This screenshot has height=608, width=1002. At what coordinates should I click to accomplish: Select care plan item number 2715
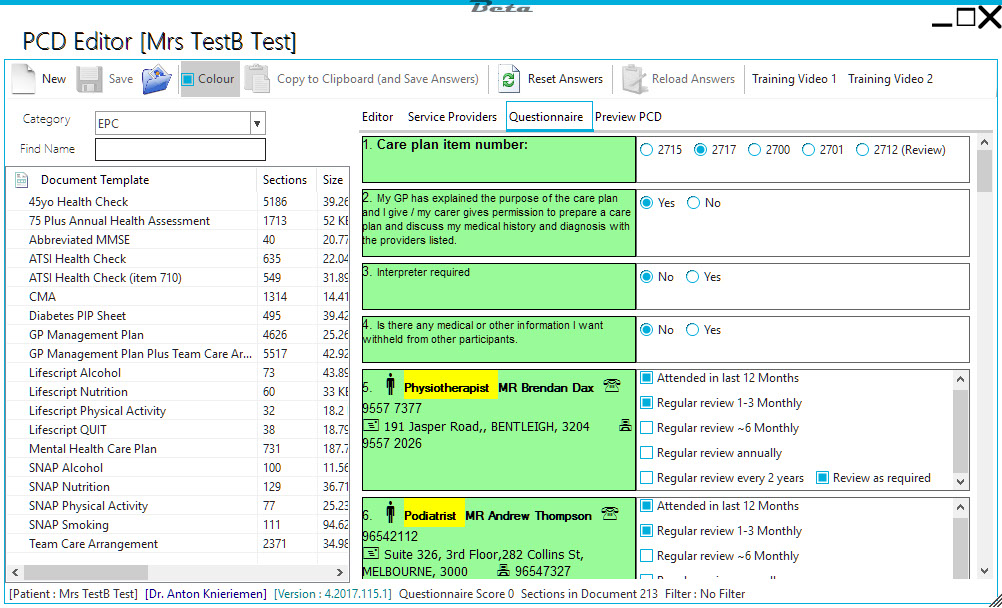click(x=647, y=150)
